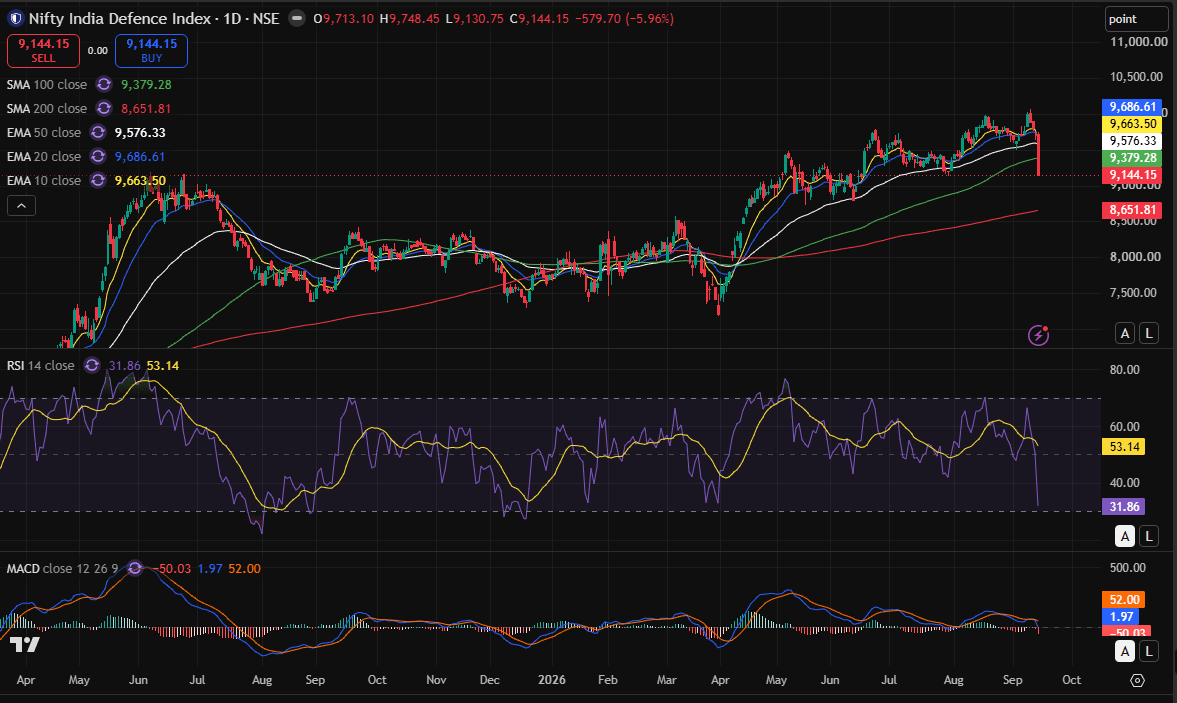Click the 11,000.00 level on the price scale

(1139, 42)
